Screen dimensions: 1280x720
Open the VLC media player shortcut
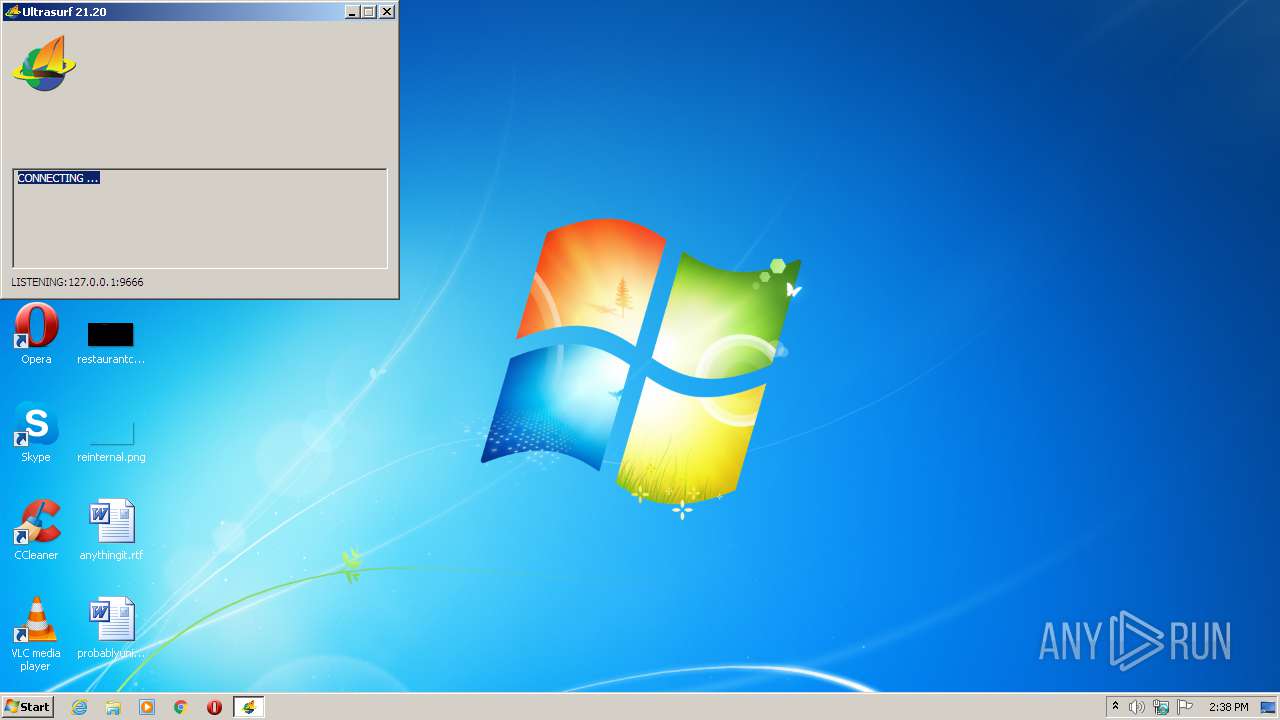point(36,620)
